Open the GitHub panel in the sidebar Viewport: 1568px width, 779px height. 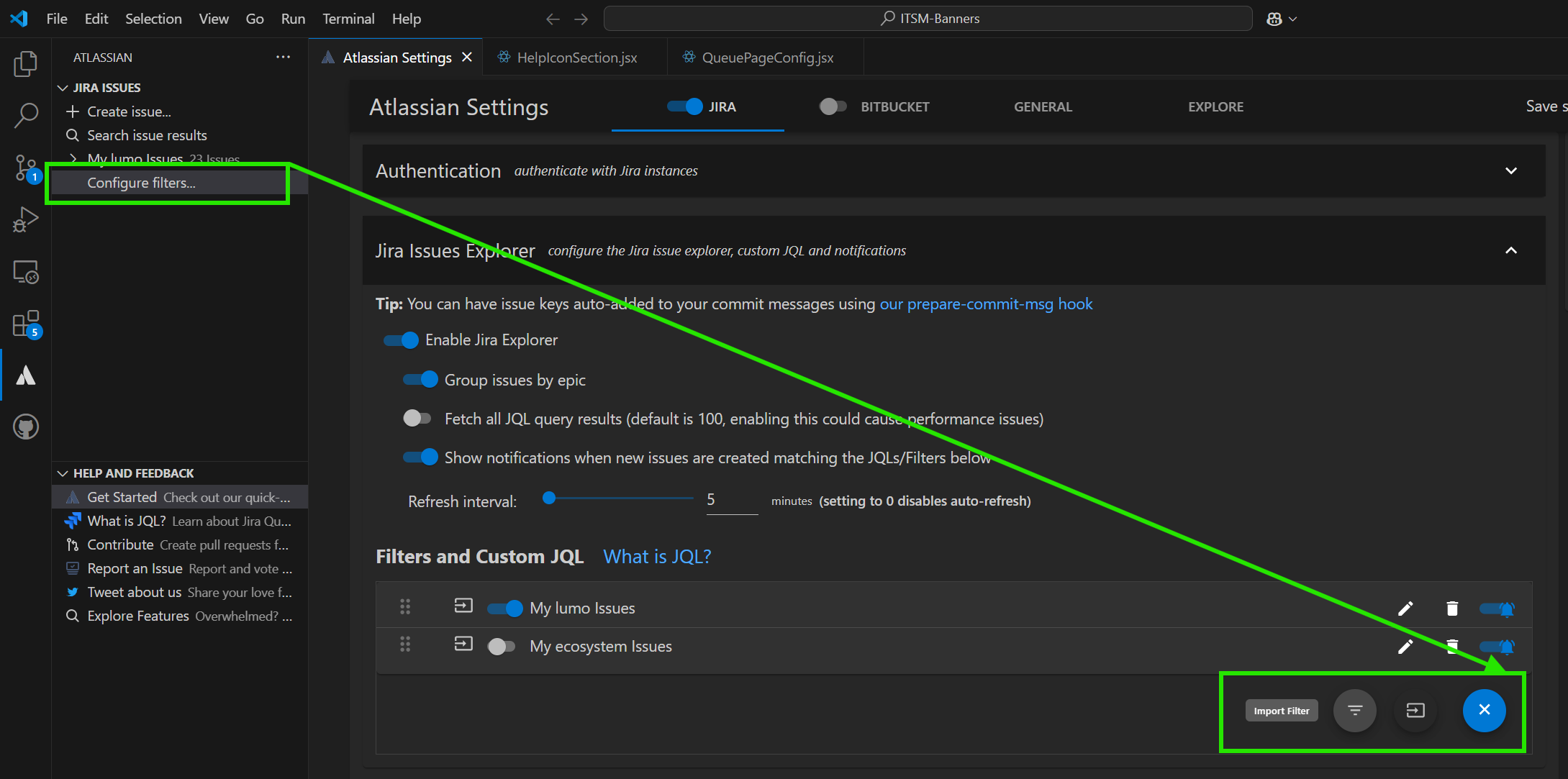[x=25, y=426]
